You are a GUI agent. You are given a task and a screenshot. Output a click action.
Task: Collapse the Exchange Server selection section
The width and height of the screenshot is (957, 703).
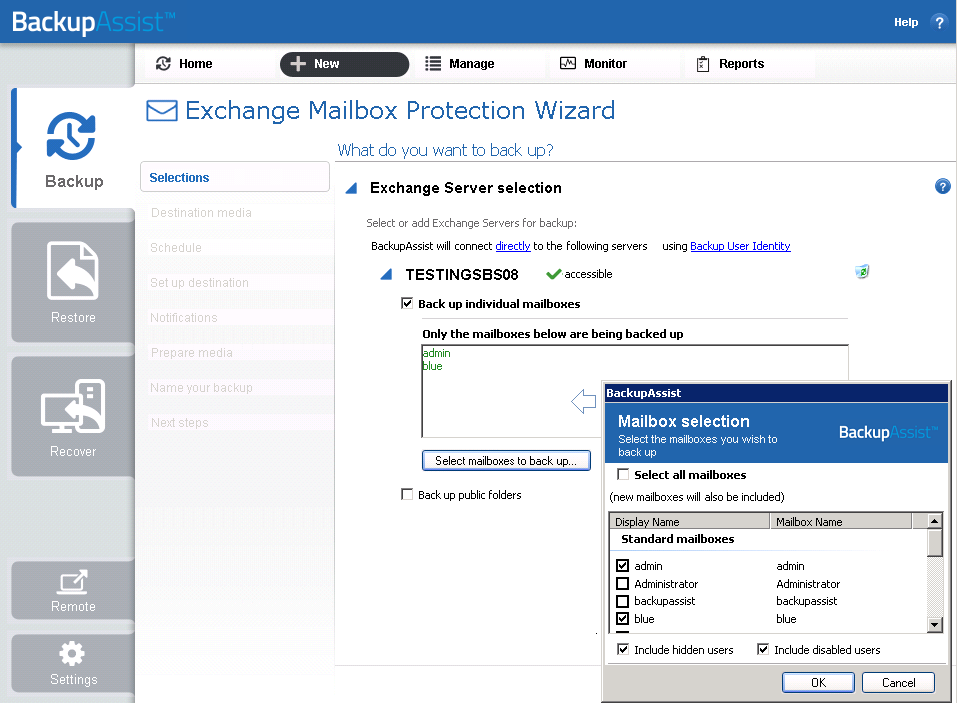pos(352,188)
